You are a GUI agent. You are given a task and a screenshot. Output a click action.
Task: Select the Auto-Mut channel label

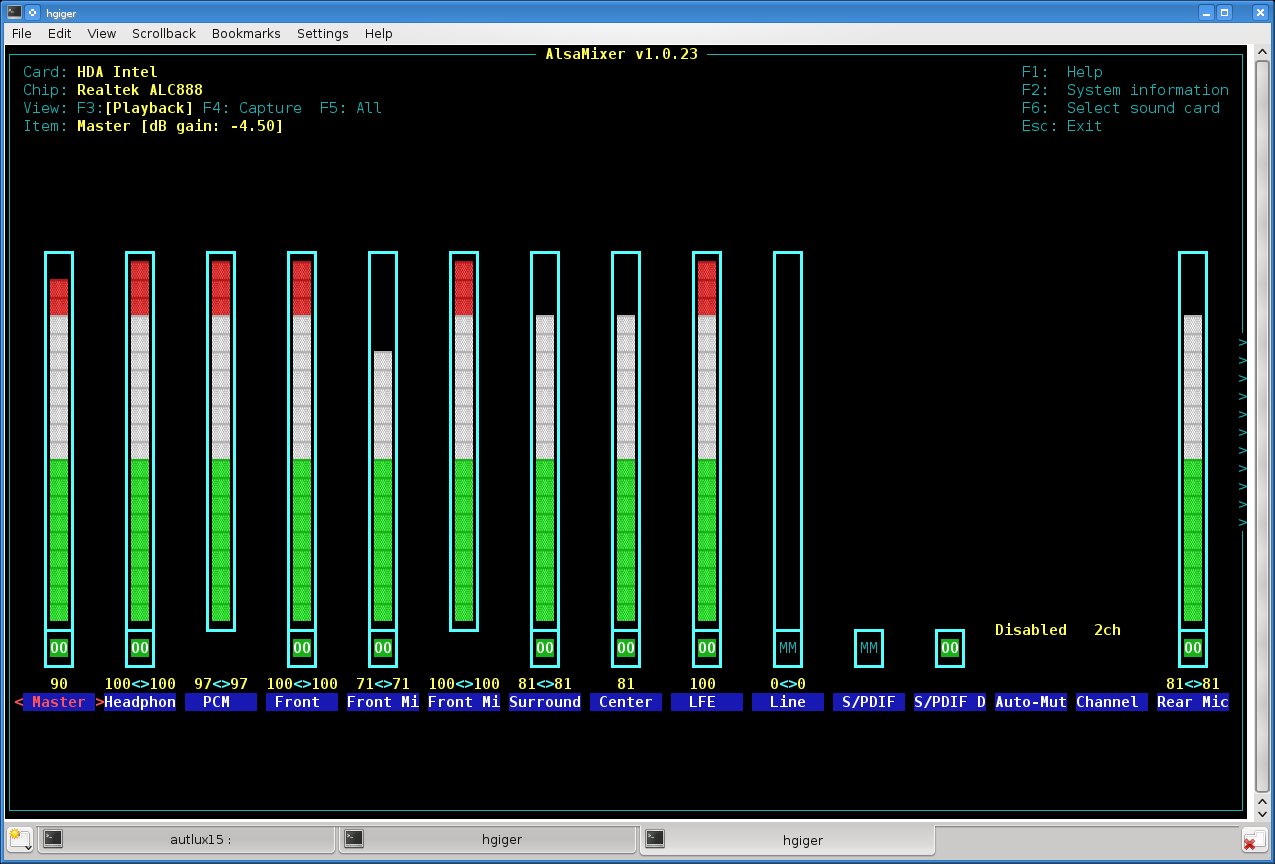(x=1031, y=702)
